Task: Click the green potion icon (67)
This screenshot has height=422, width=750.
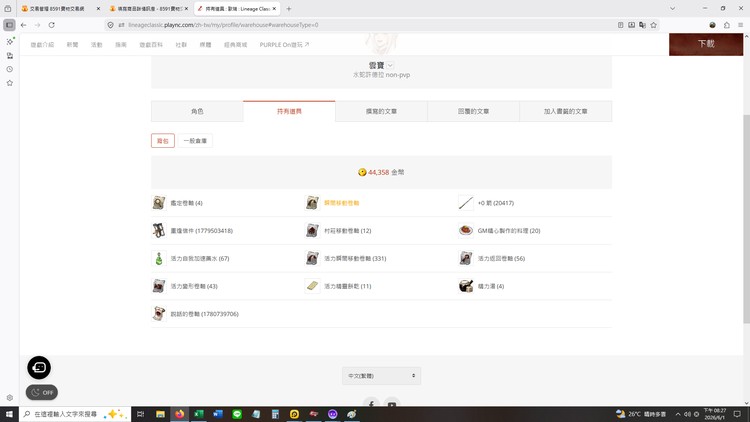Action: coord(159,258)
